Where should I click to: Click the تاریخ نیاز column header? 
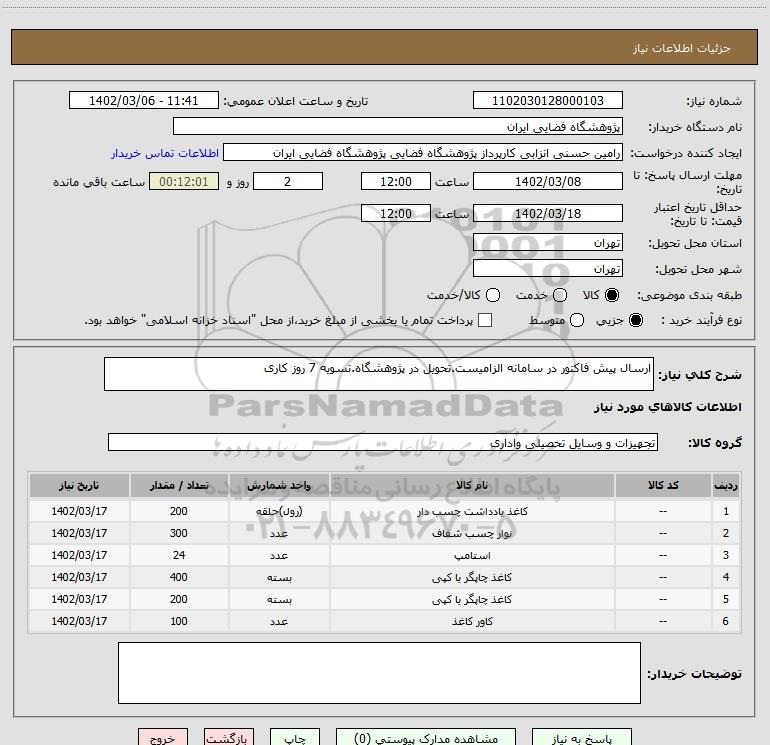click(x=79, y=485)
